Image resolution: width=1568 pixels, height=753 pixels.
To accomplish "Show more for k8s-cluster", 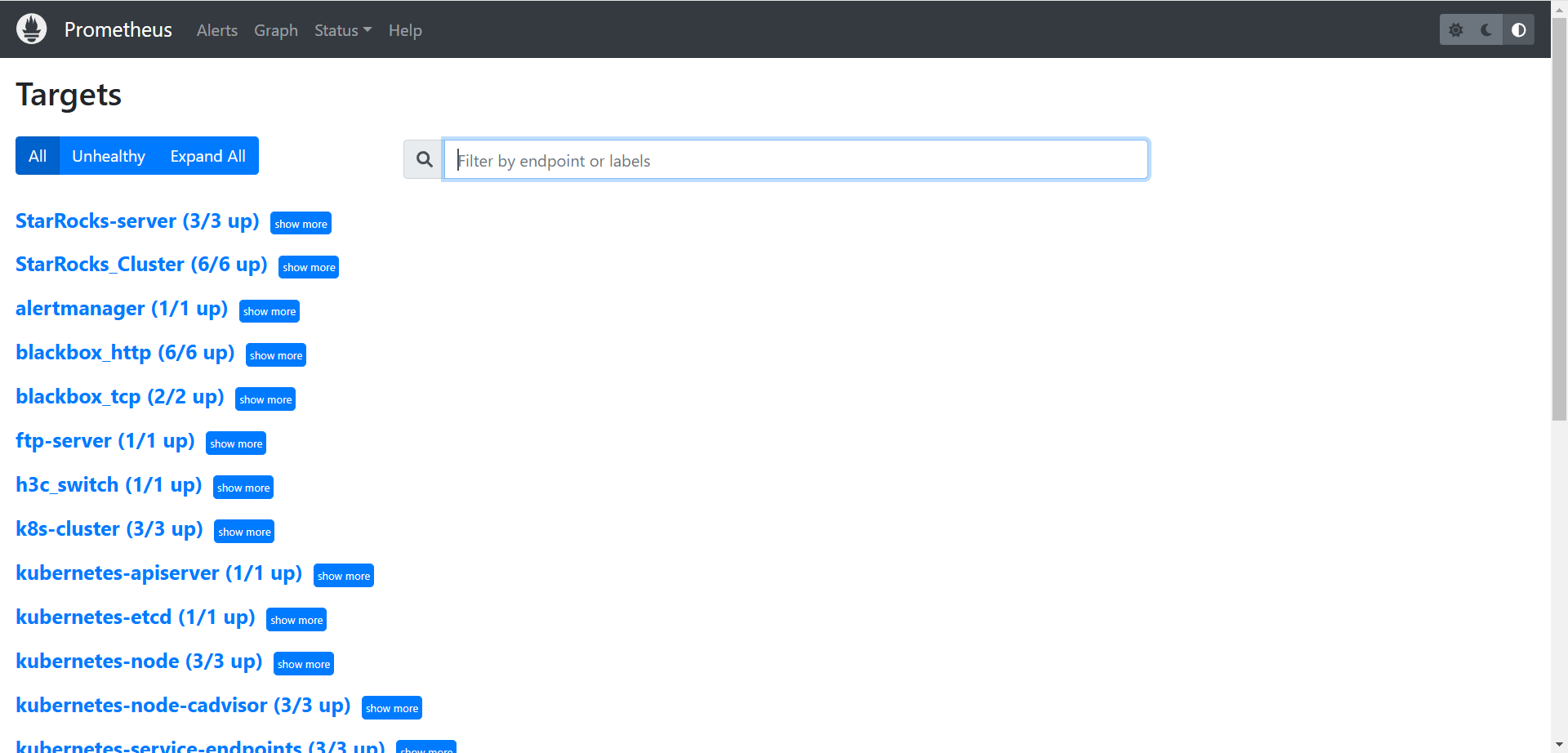I will [244, 532].
